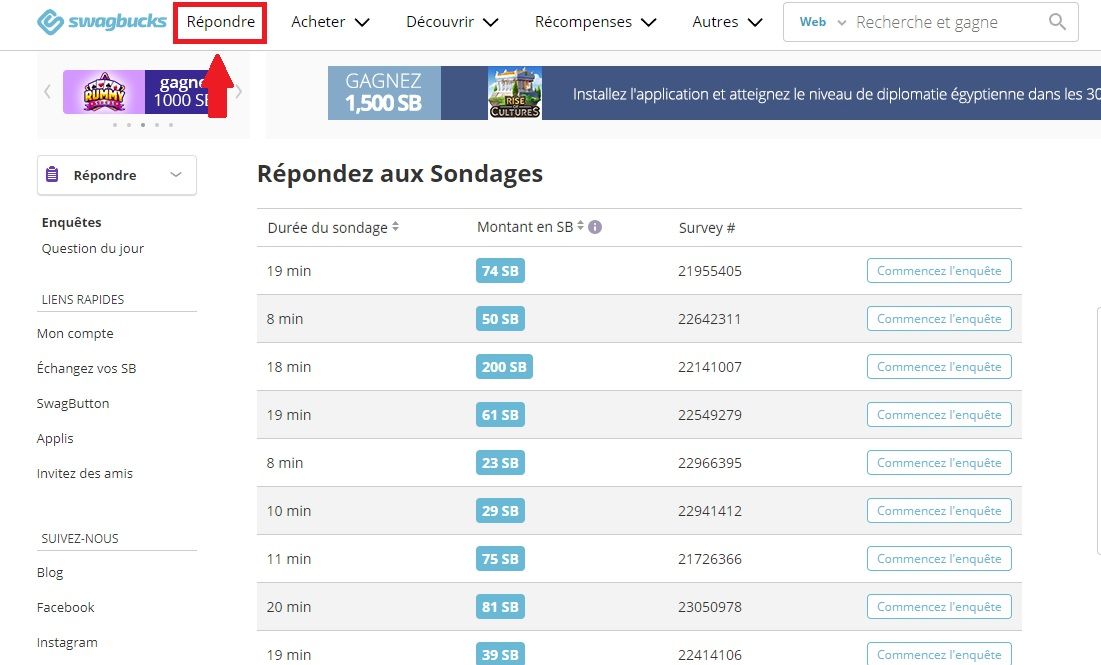Go to next carousel promo arrow
The image size is (1101, 665).
click(238, 92)
